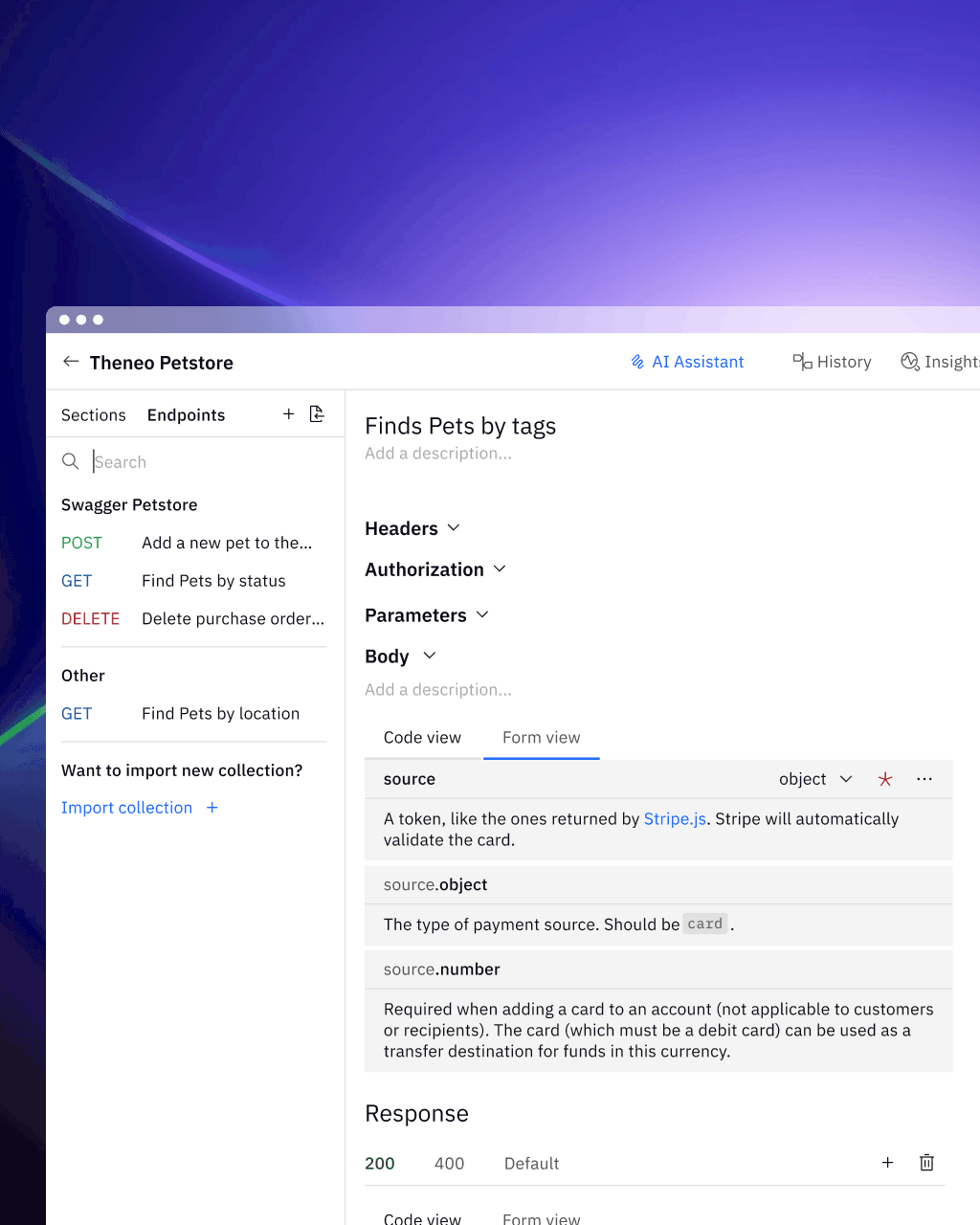This screenshot has width=980, height=1225.
Task: Open DELETE Delete purchase order endpoint
Action: [x=192, y=619]
